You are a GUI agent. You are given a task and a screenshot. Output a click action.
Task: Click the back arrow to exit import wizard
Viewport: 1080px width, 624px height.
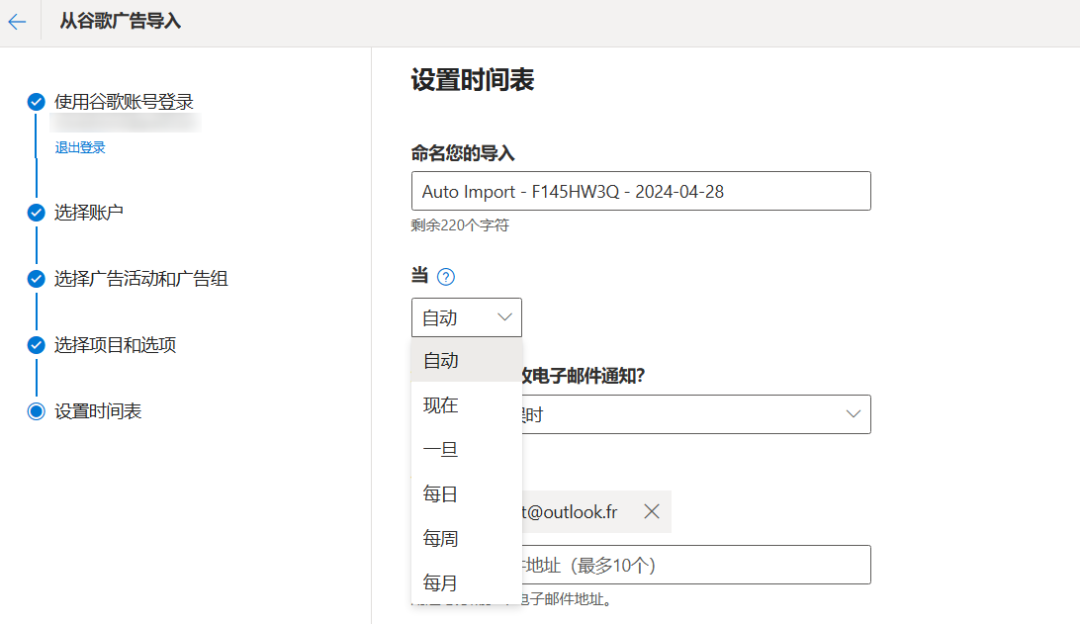(18, 20)
